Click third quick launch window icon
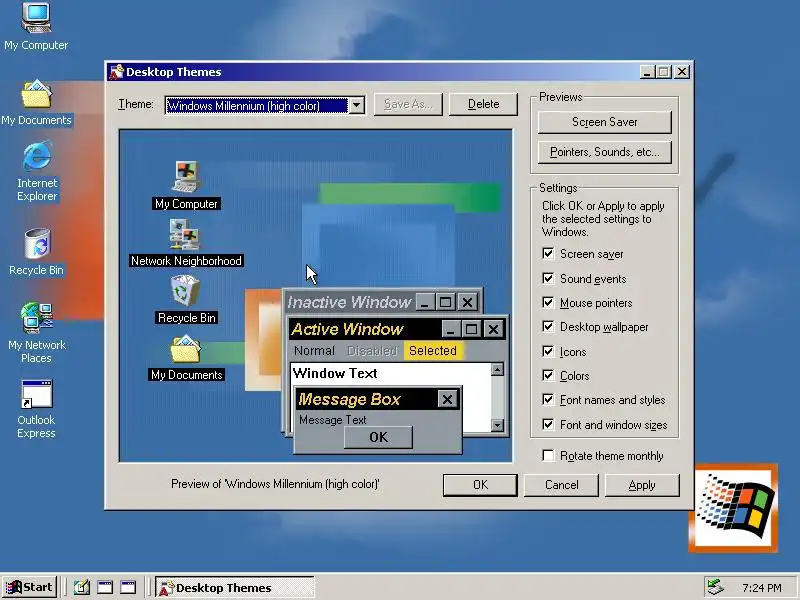 tap(128, 587)
